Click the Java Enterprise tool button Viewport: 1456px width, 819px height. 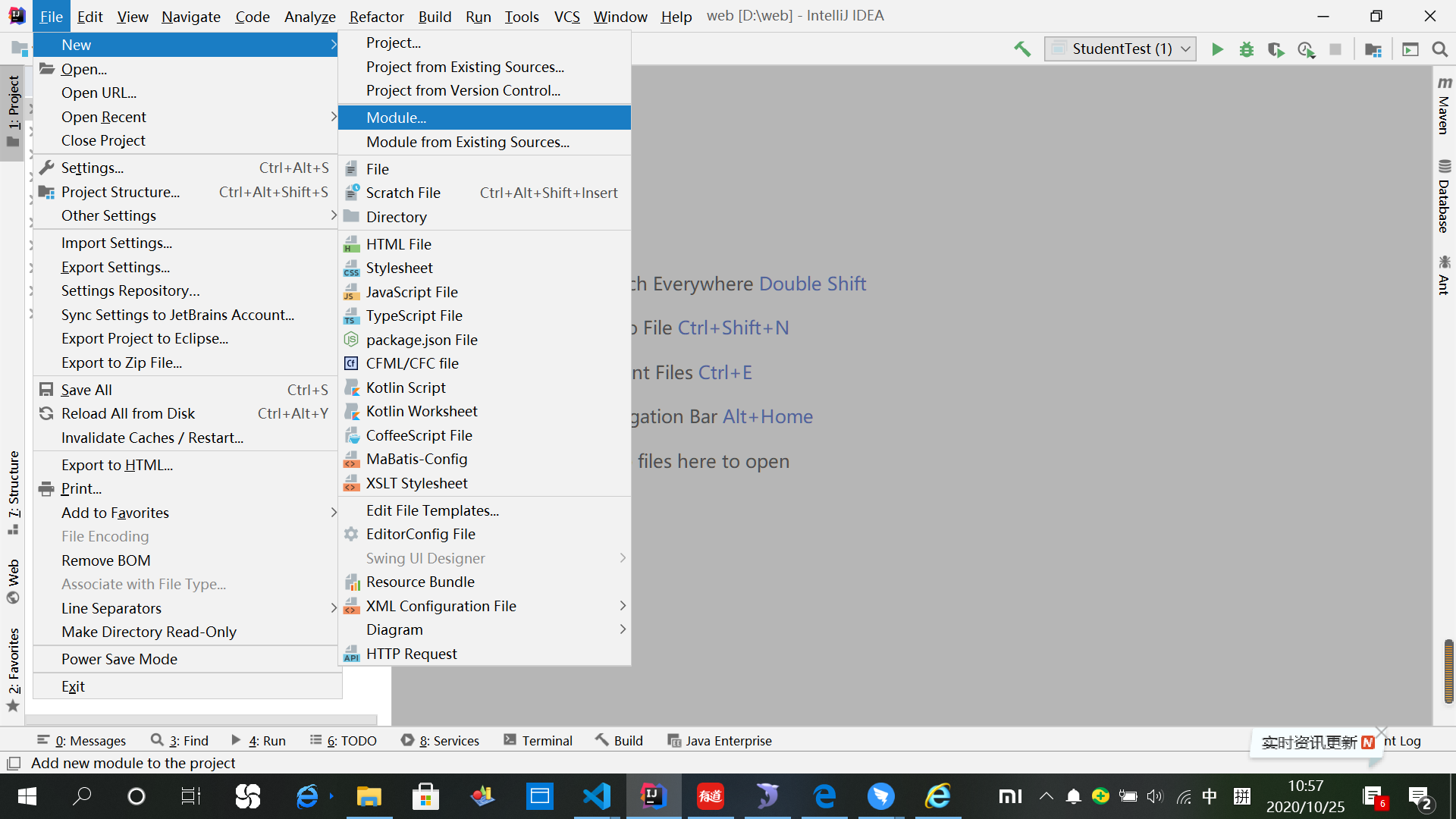pos(719,740)
